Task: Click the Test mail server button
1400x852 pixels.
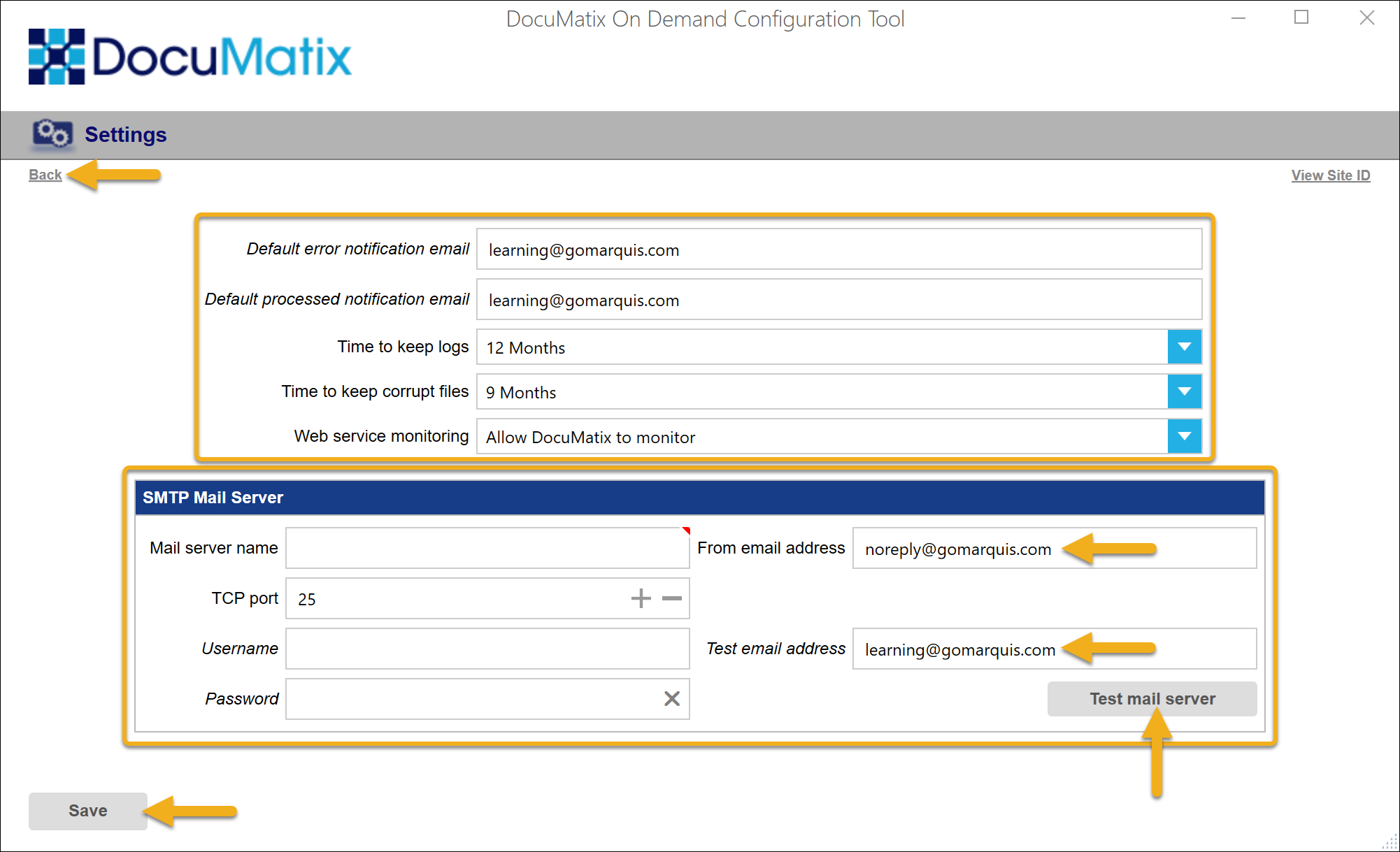Action: tap(1152, 698)
